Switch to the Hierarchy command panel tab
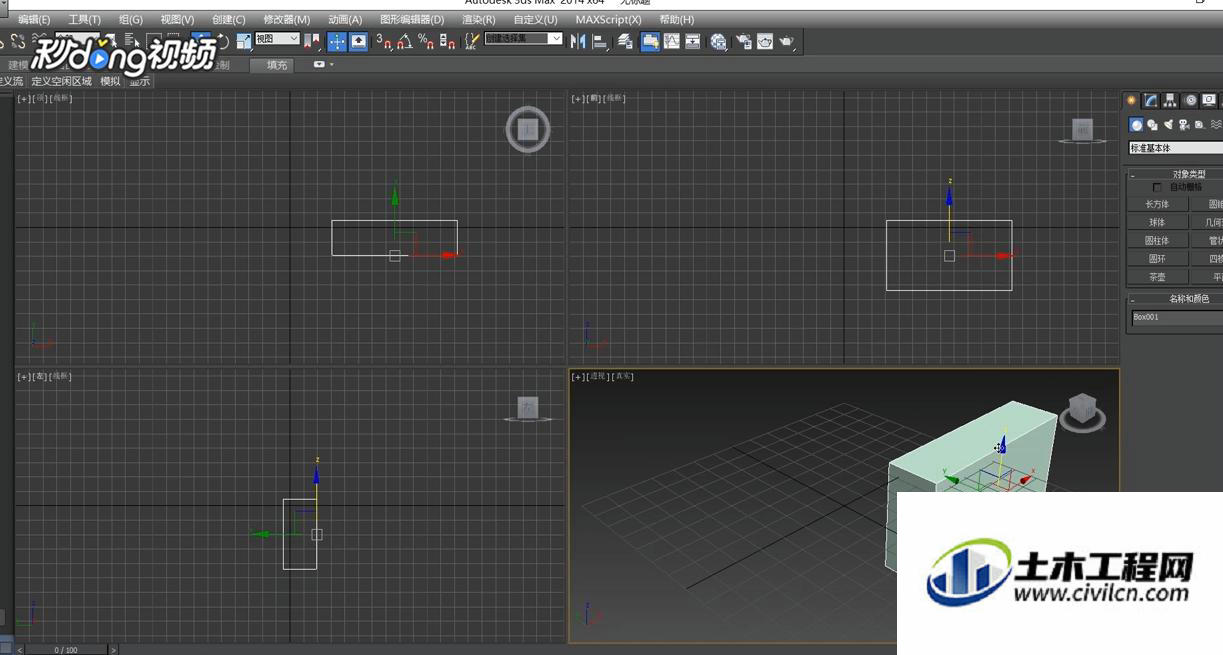The height and width of the screenshot is (655, 1223). pyautogui.click(x=1169, y=100)
